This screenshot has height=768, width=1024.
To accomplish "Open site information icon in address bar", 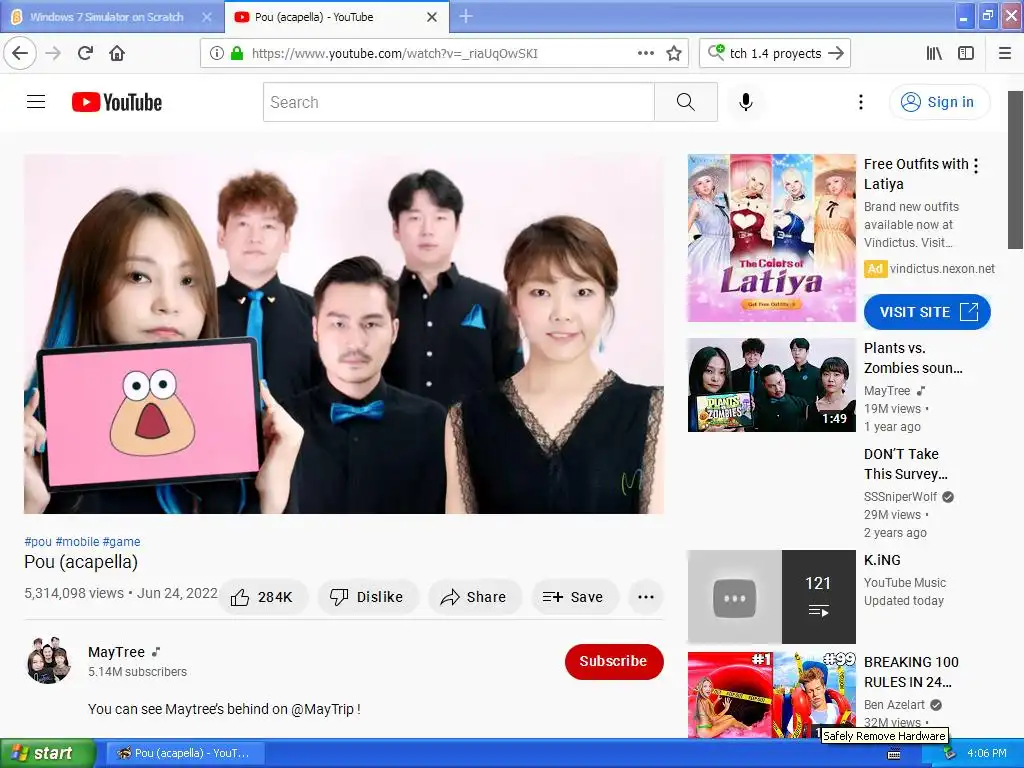I will [x=217, y=53].
